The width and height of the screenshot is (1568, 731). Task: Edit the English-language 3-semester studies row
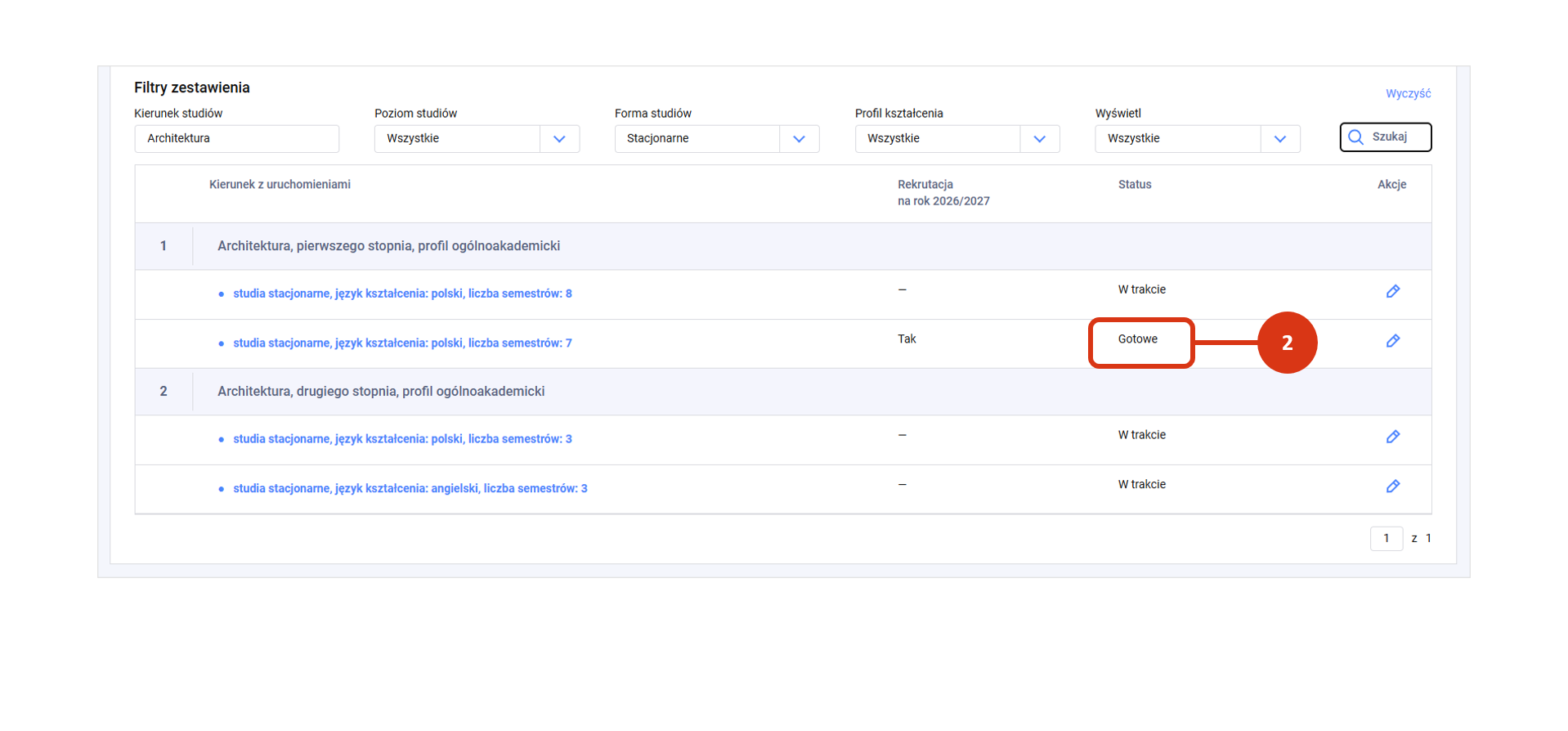(x=1392, y=487)
